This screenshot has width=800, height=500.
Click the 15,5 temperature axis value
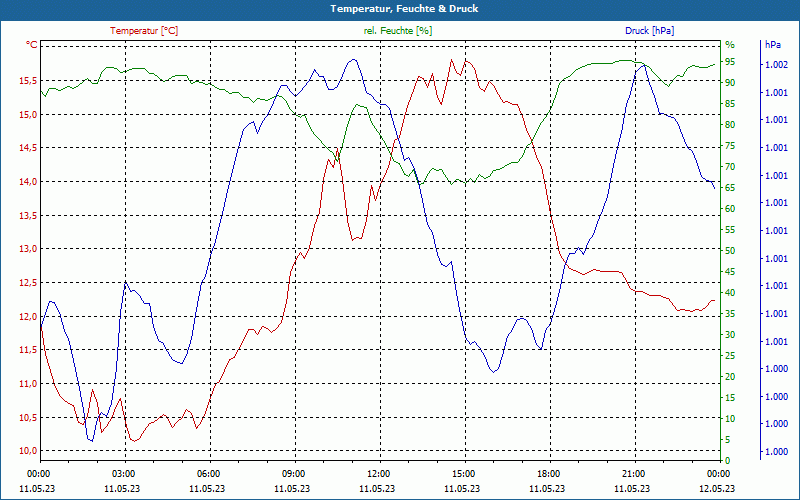(x=28, y=81)
